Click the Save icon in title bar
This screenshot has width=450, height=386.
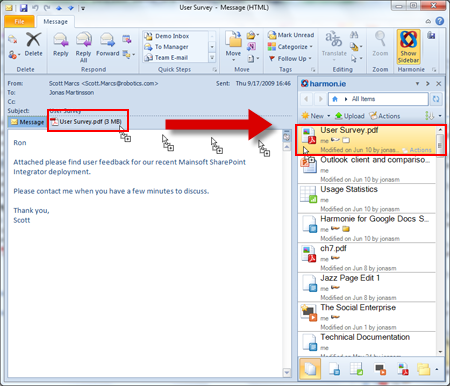23,8
